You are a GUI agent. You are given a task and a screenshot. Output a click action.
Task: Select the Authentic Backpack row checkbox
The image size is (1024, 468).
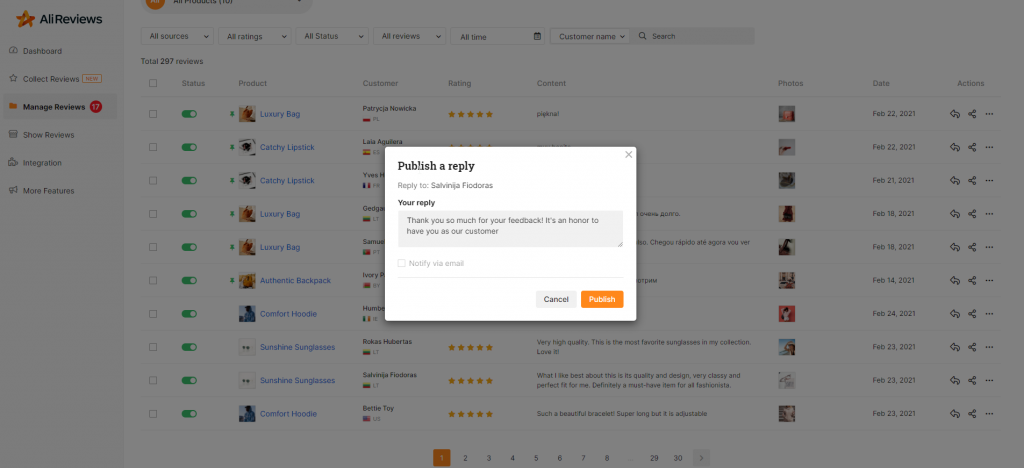coord(153,281)
